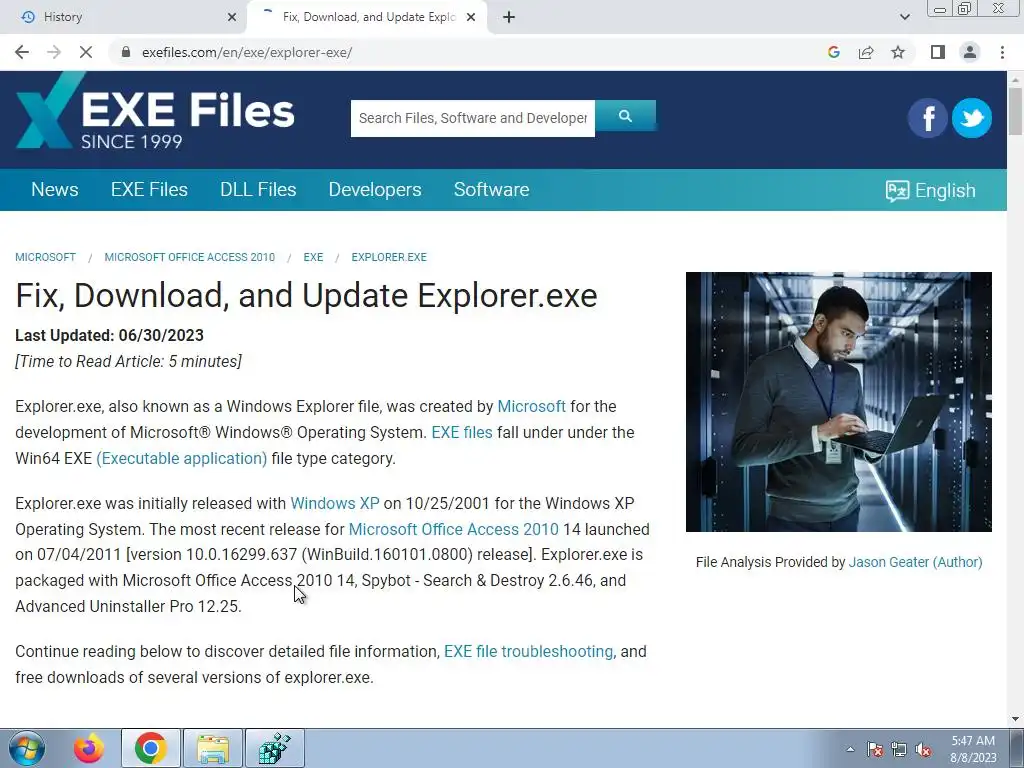Open Action Center flag tray icon
This screenshot has width=1024, height=768.
coord(875,749)
